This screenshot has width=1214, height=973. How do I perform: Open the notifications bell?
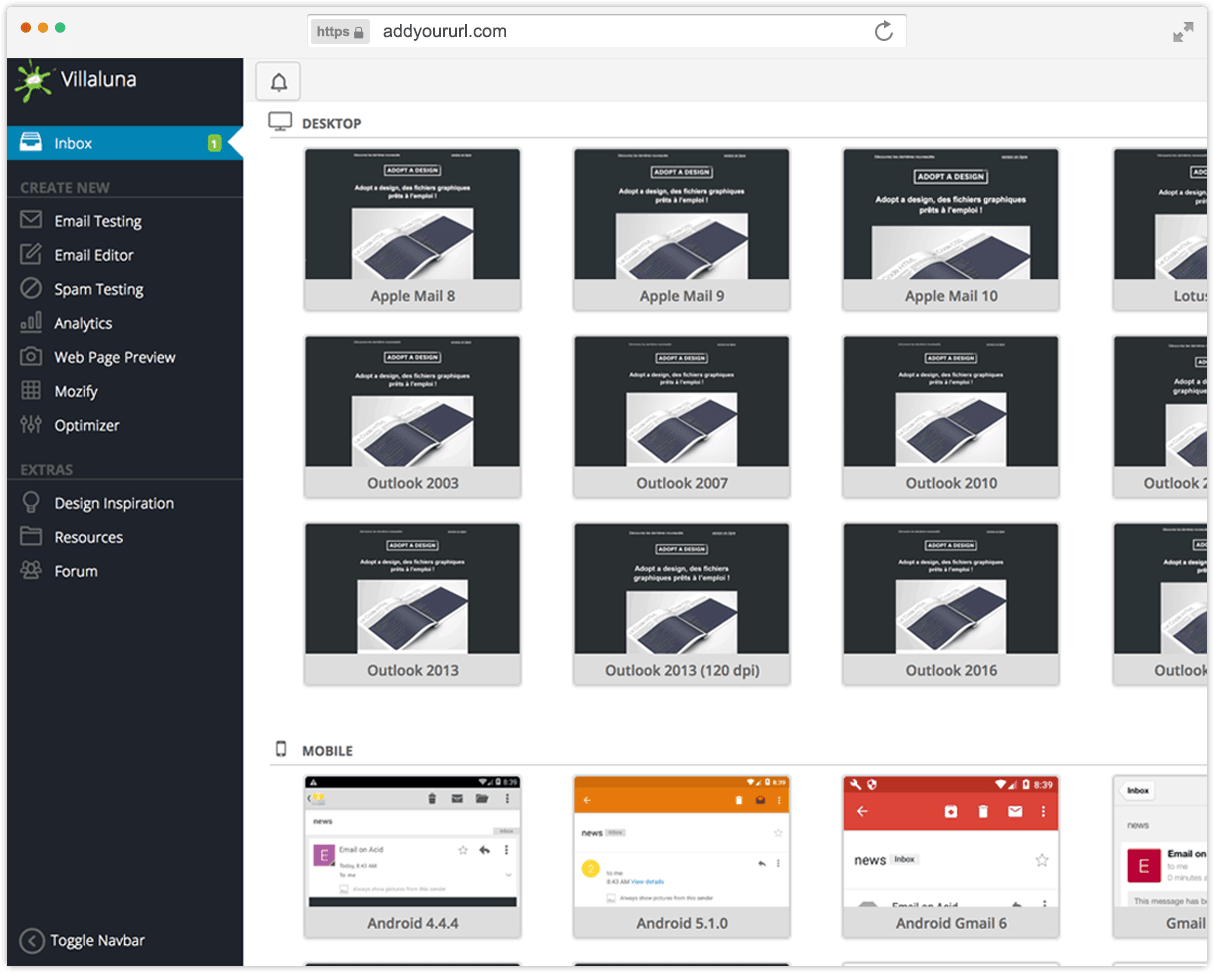[x=279, y=82]
